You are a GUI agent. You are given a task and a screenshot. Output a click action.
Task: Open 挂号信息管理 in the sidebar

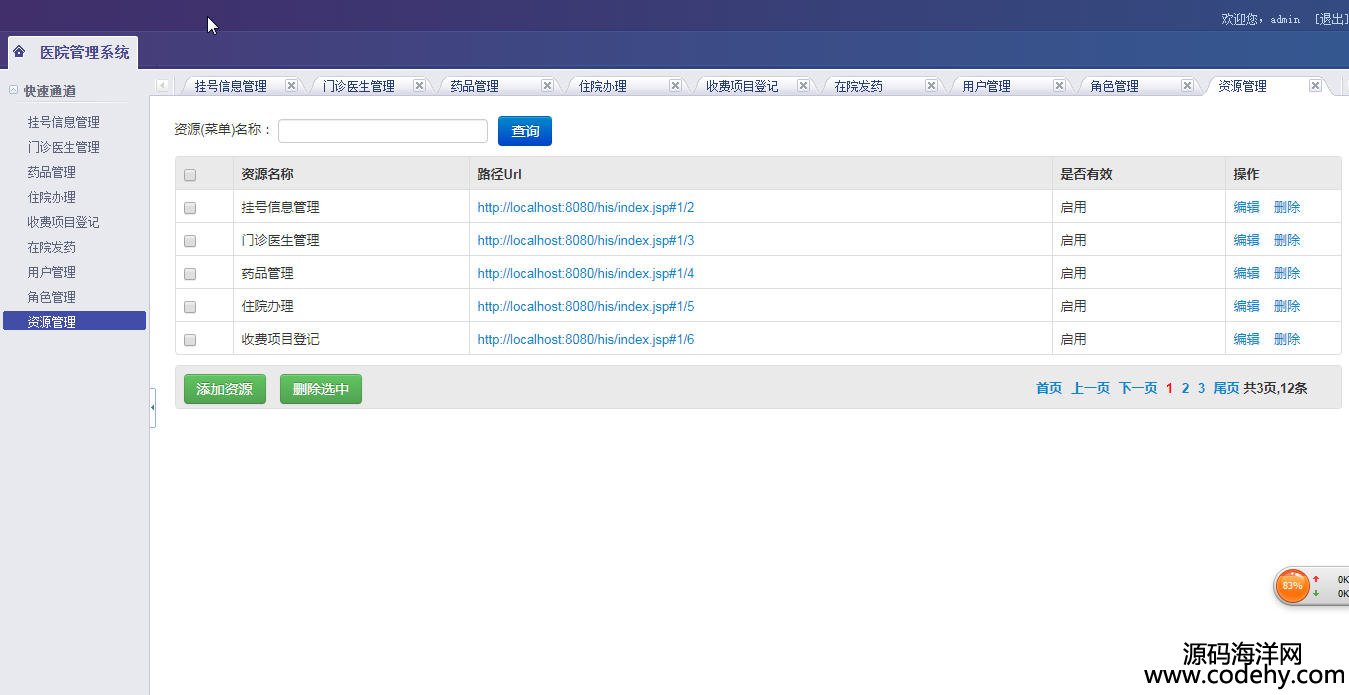click(x=64, y=122)
